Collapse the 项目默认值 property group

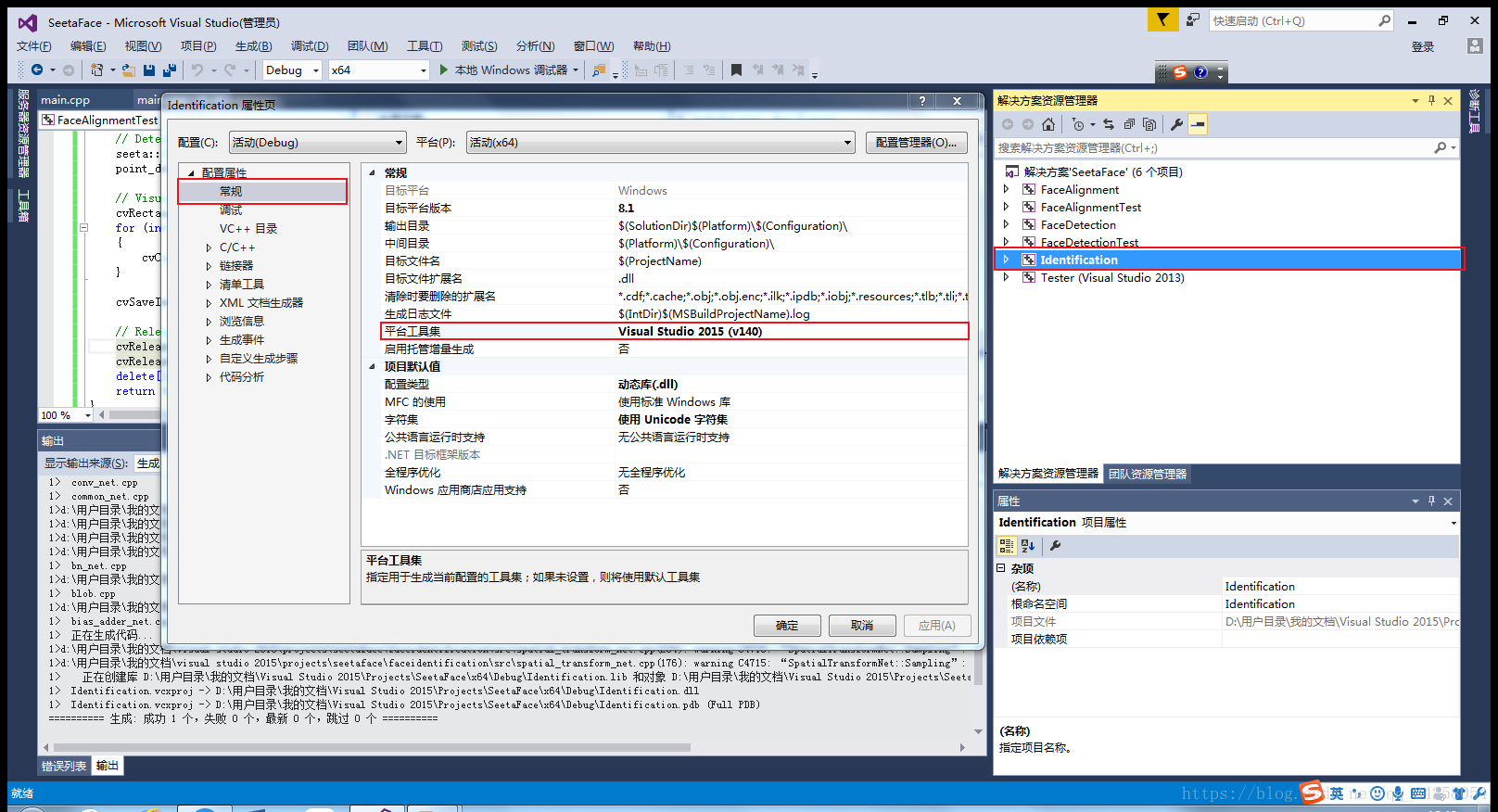(373, 366)
